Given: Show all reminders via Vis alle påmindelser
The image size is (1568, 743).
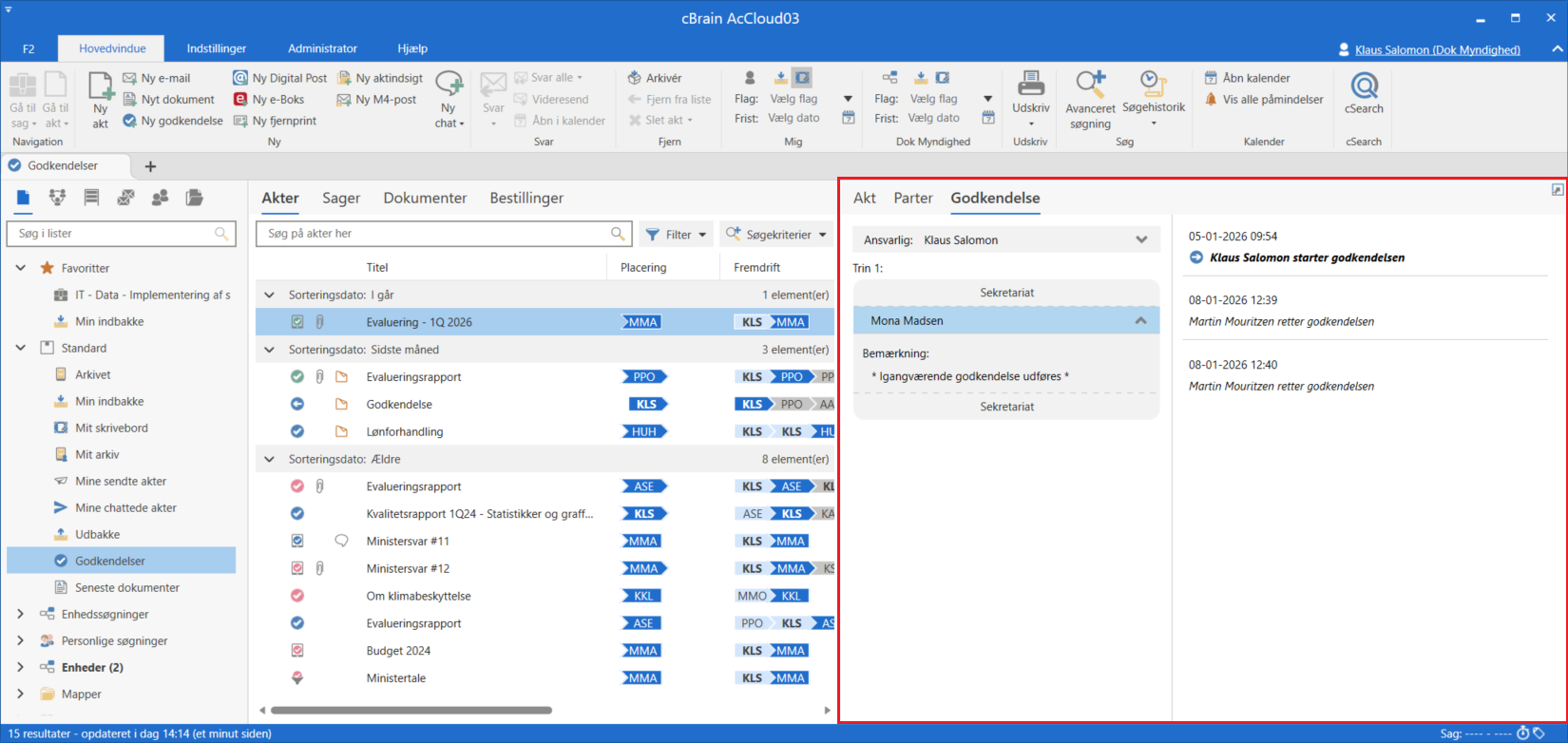Looking at the screenshot, I should [x=1264, y=99].
